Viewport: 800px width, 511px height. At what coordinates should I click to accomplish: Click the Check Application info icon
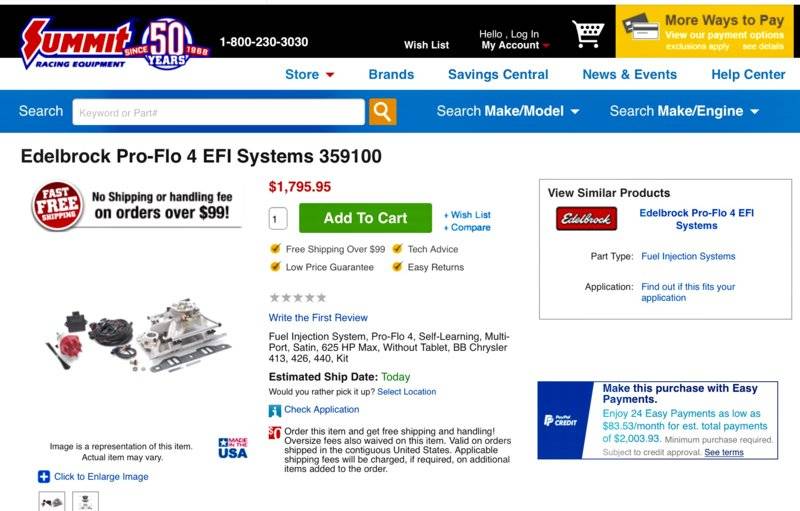(274, 411)
